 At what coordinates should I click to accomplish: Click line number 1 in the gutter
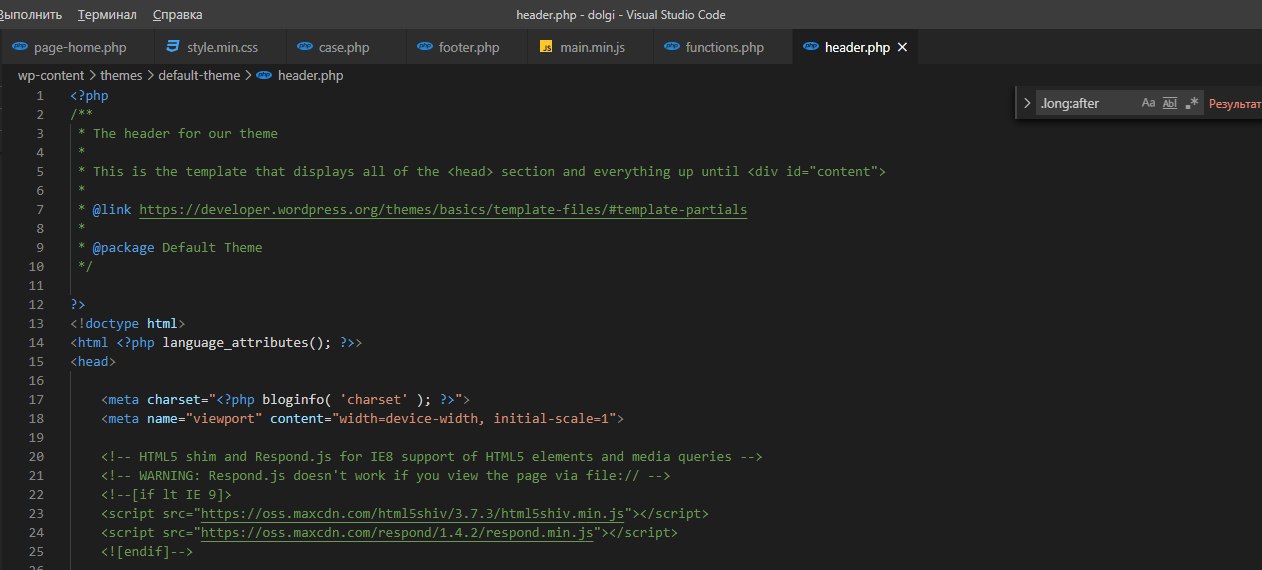tap(40, 96)
